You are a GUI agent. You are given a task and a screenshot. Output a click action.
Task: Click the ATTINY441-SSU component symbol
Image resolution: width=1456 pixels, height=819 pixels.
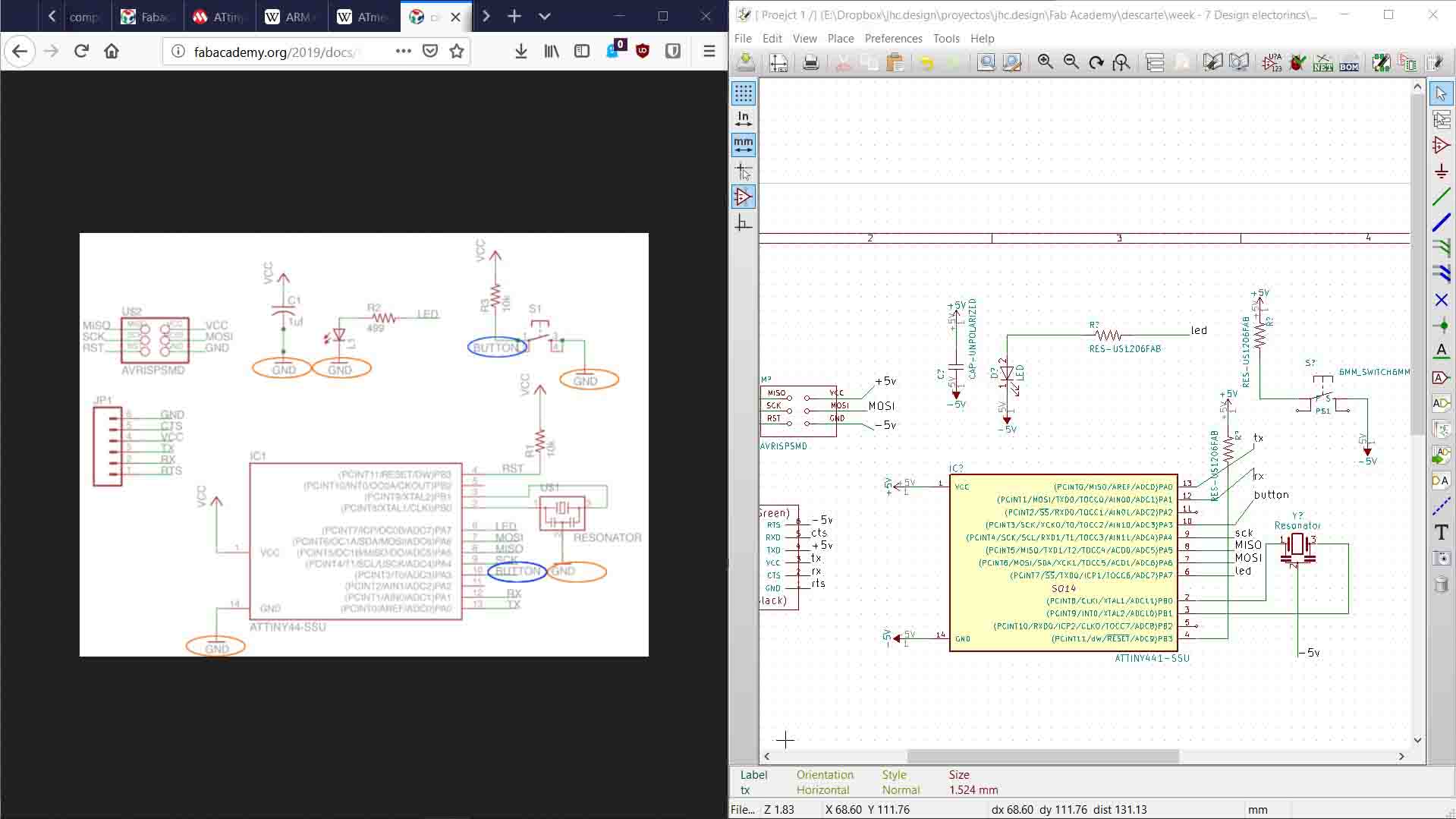coord(1062,562)
